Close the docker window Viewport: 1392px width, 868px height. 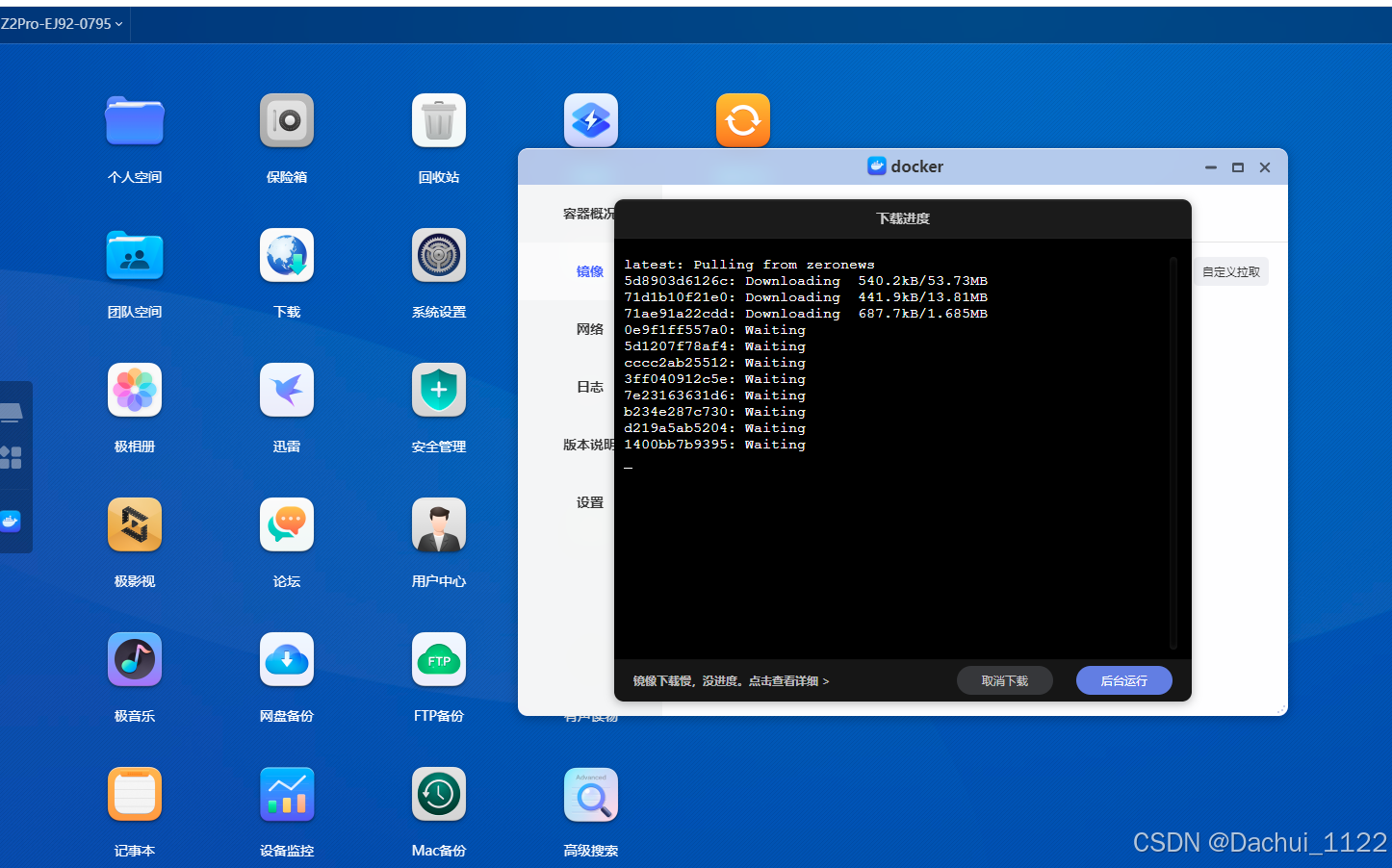[x=1265, y=167]
